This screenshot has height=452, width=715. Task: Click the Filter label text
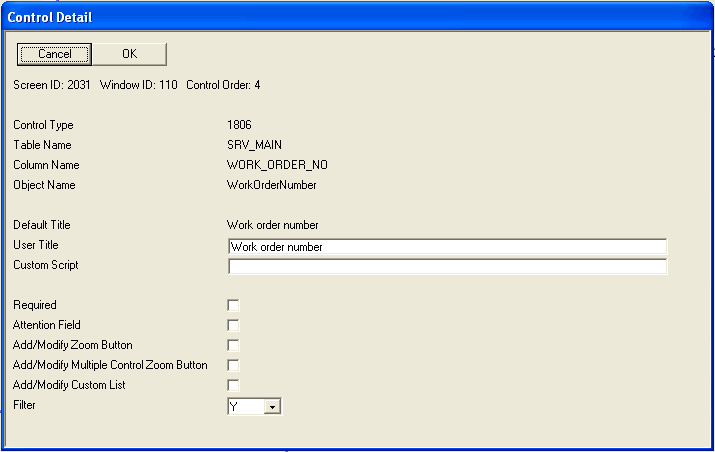tap(24, 405)
